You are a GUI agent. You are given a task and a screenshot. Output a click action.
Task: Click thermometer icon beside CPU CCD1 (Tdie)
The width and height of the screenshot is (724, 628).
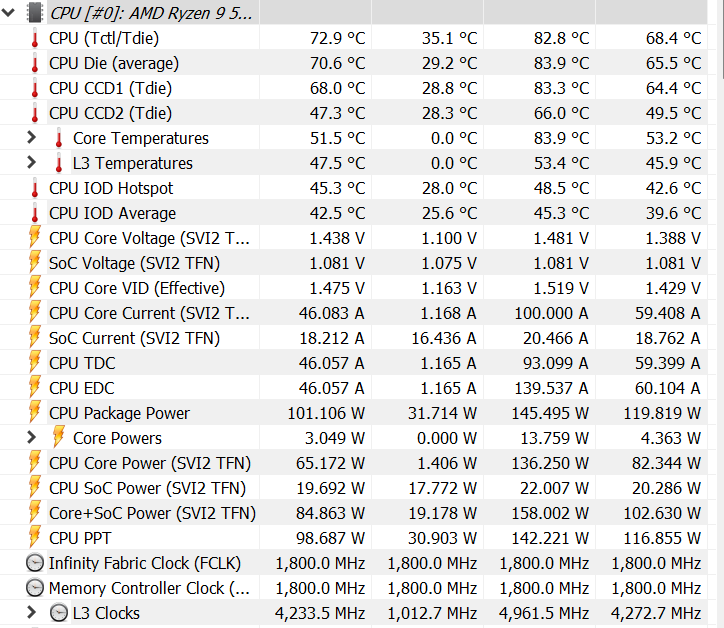[x=35, y=88]
